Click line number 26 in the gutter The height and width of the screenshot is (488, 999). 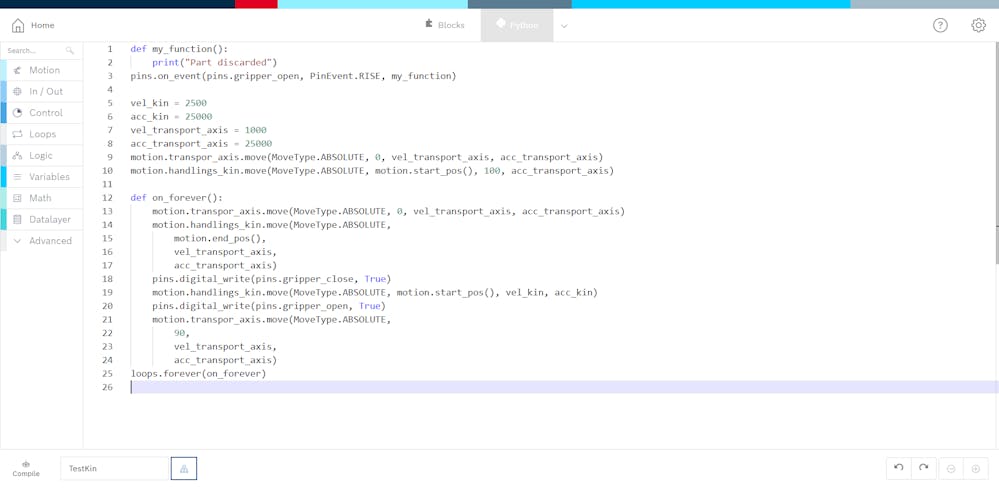coord(107,387)
